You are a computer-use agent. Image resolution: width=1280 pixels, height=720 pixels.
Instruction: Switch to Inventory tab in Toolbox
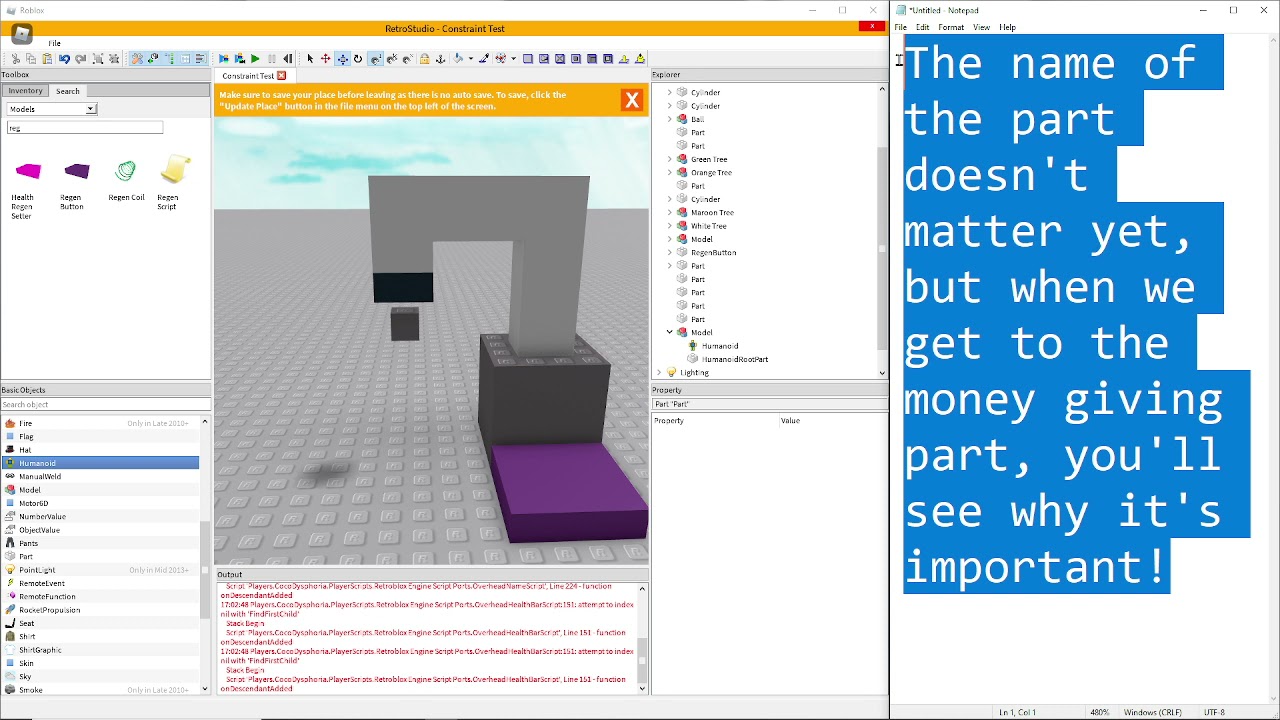(25, 91)
